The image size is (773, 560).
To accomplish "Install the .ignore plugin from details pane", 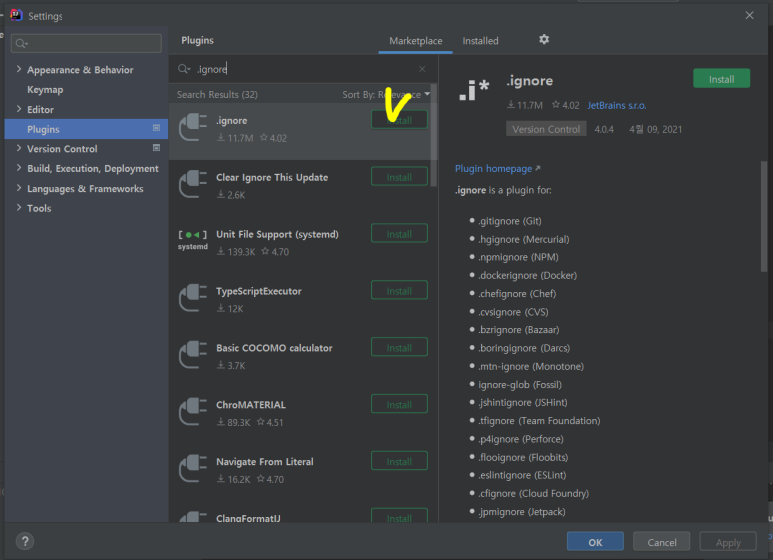I will pos(721,79).
